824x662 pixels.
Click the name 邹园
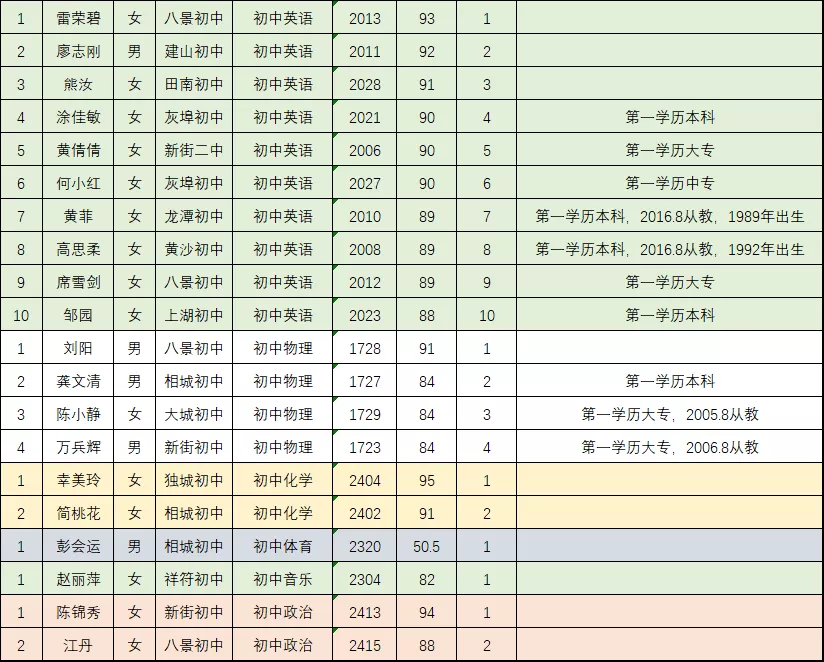coord(78,315)
